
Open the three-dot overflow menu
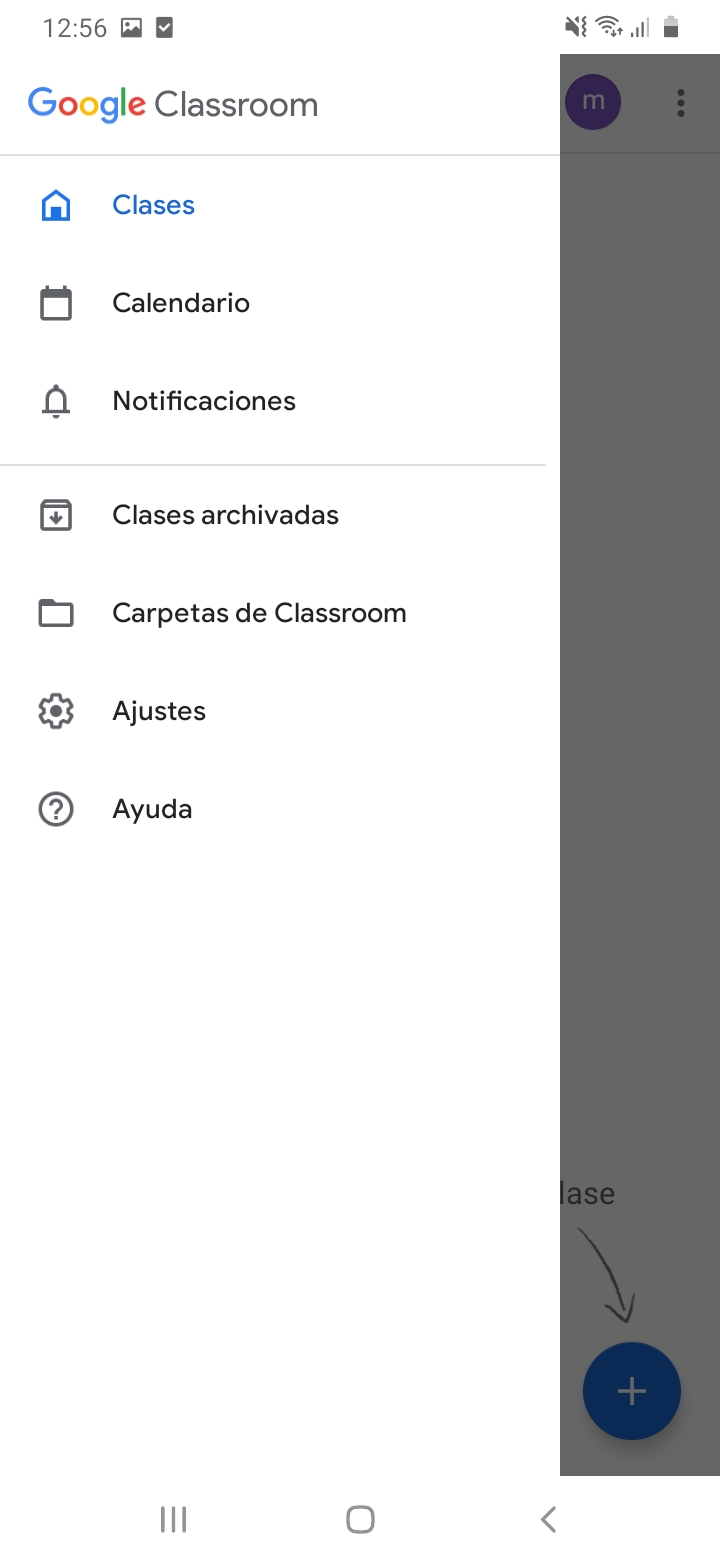click(x=680, y=101)
